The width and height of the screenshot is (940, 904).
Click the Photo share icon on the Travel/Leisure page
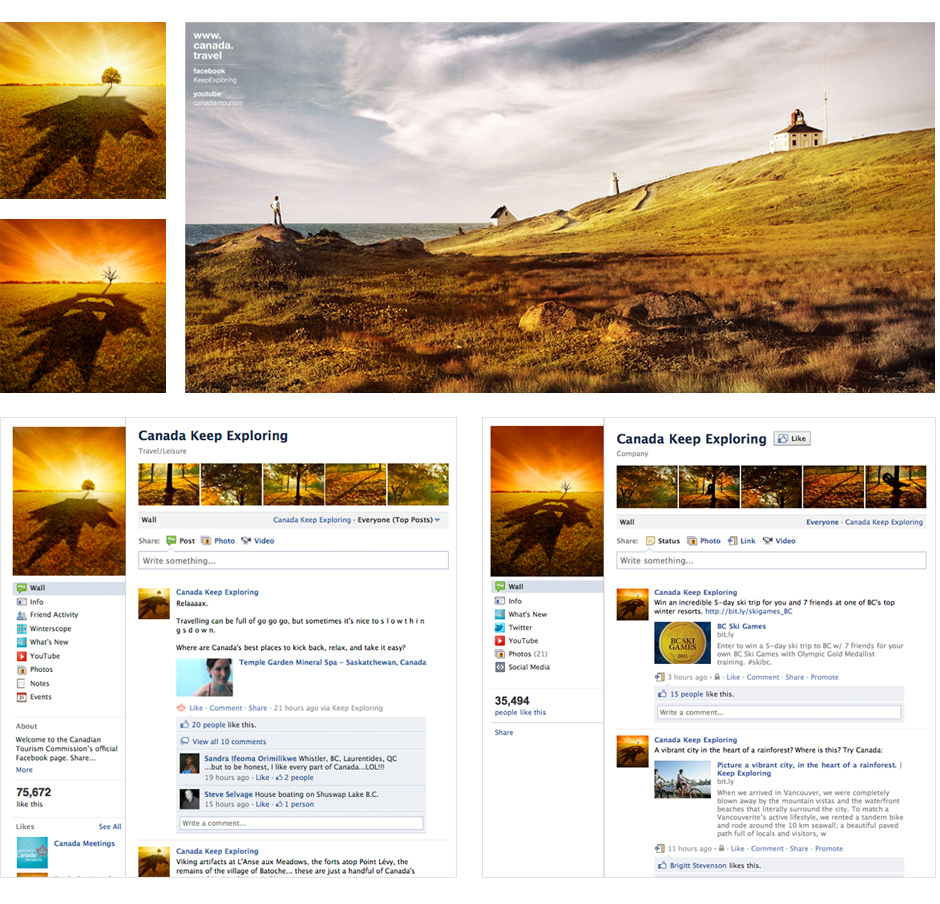[206, 541]
